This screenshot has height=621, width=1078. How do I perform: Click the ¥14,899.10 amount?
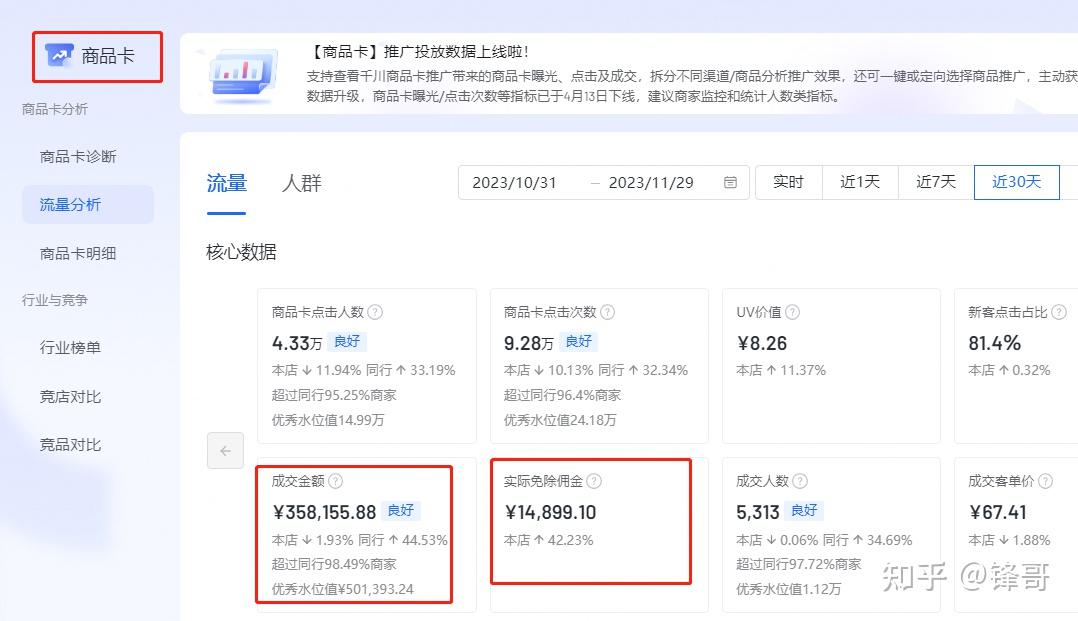pyautogui.click(x=550, y=512)
